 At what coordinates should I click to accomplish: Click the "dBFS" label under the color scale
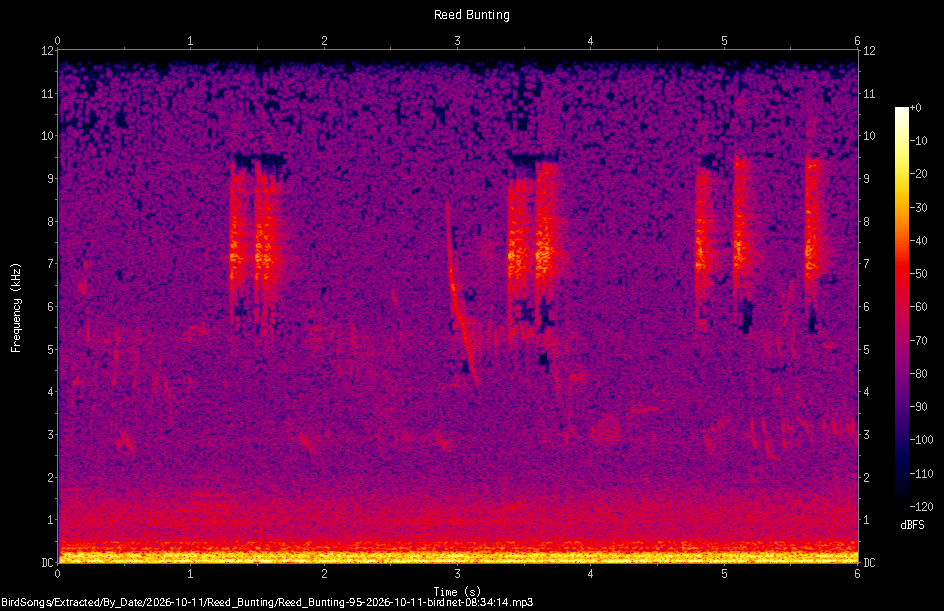click(x=912, y=525)
